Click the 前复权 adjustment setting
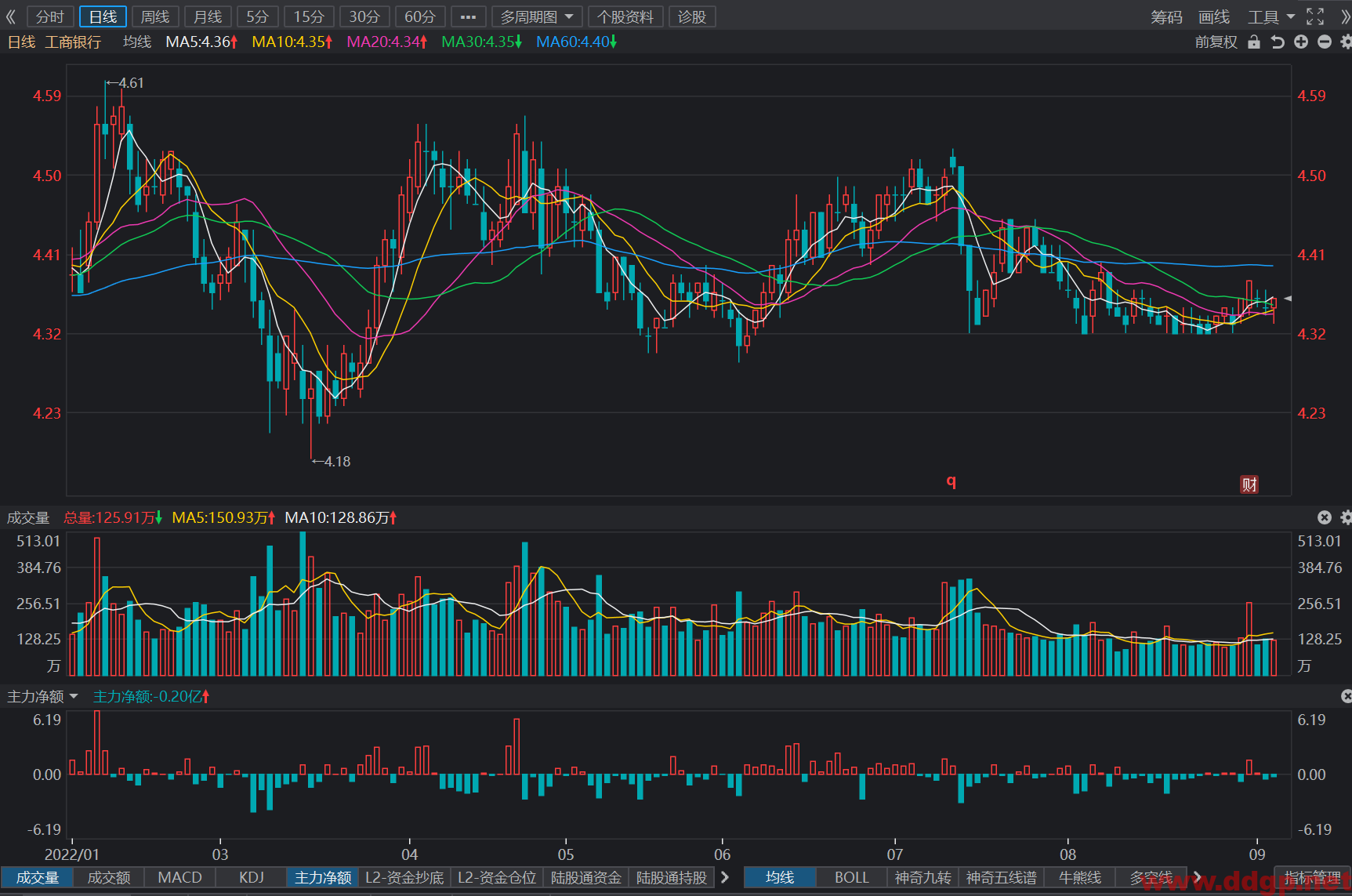The image size is (1352, 896). click(x=1216, y=42)
